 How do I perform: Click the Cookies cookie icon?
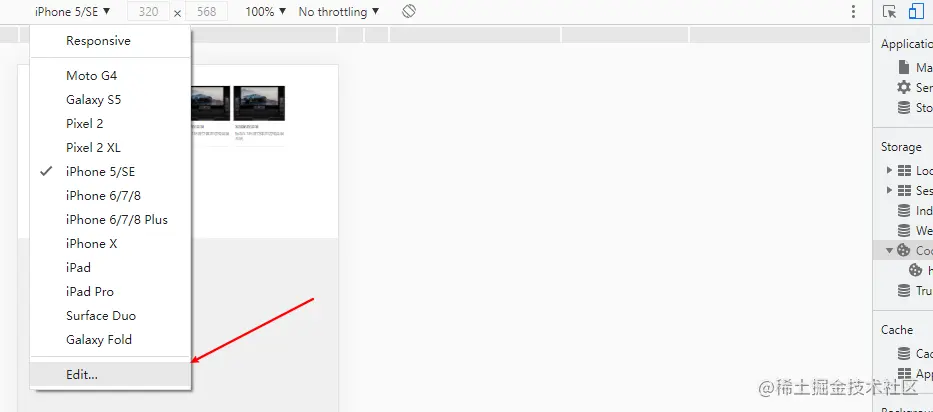[904, 250]
